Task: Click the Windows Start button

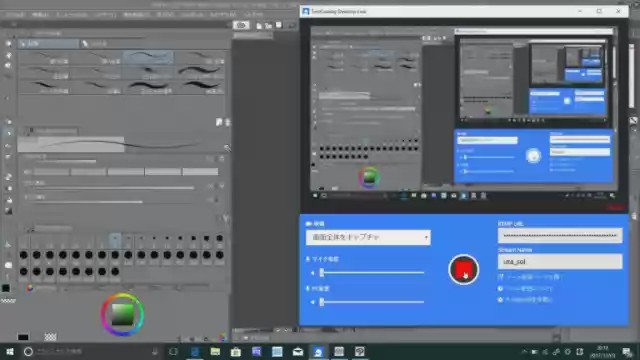Action: pos(10,351)
